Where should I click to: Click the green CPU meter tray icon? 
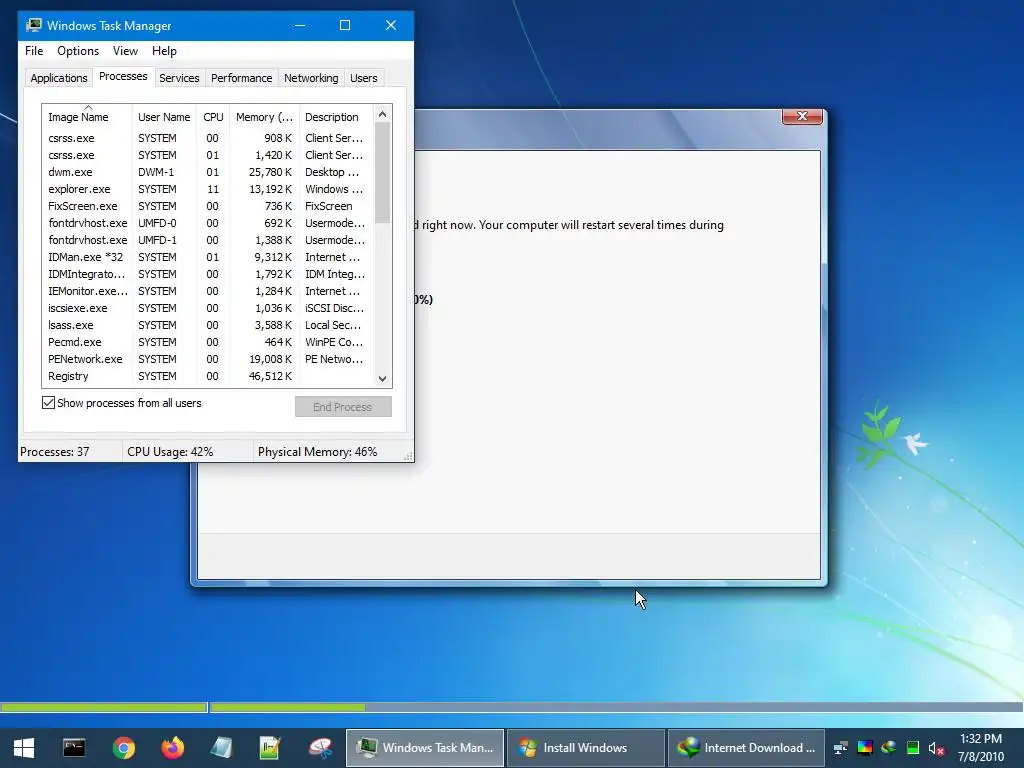coord(913,748)
